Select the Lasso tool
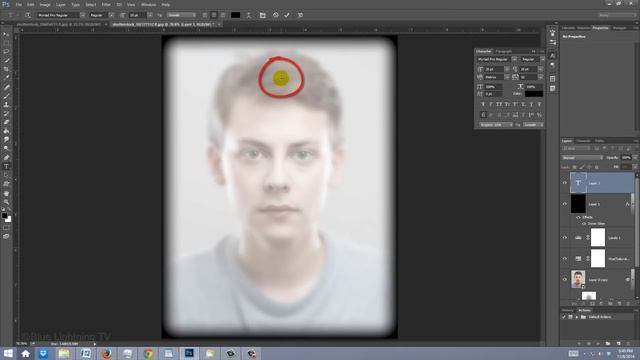 point(6,52)
